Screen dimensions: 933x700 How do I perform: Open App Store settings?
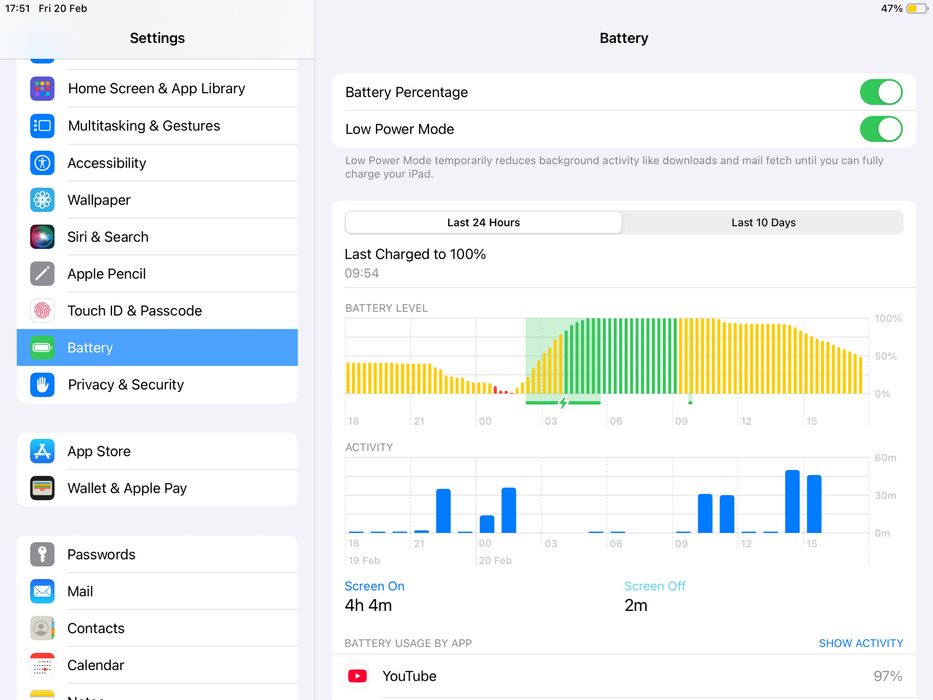[157, 451]
